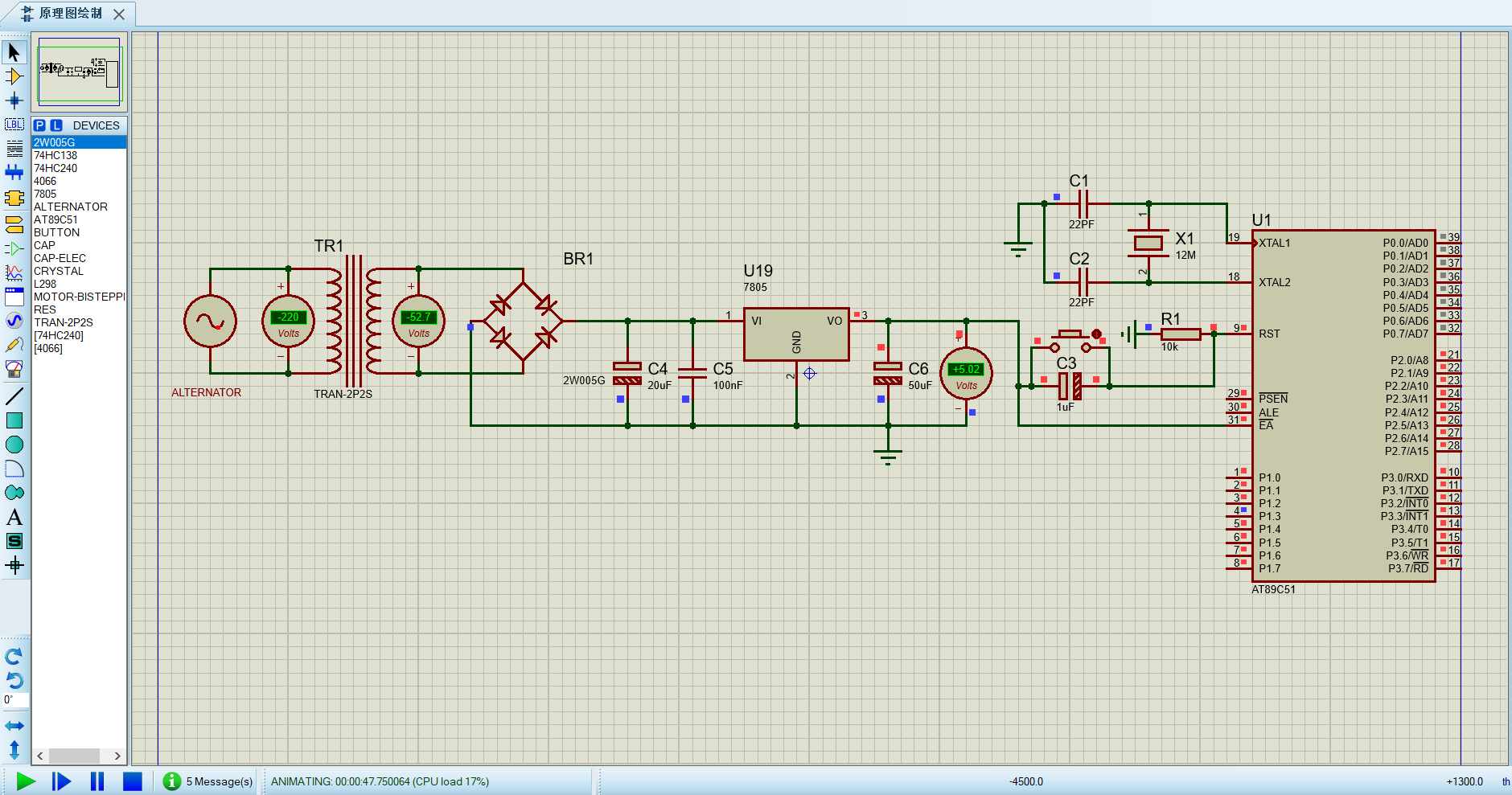Pause the running simulation
1512x795 pixels.
tap(96, 781)
